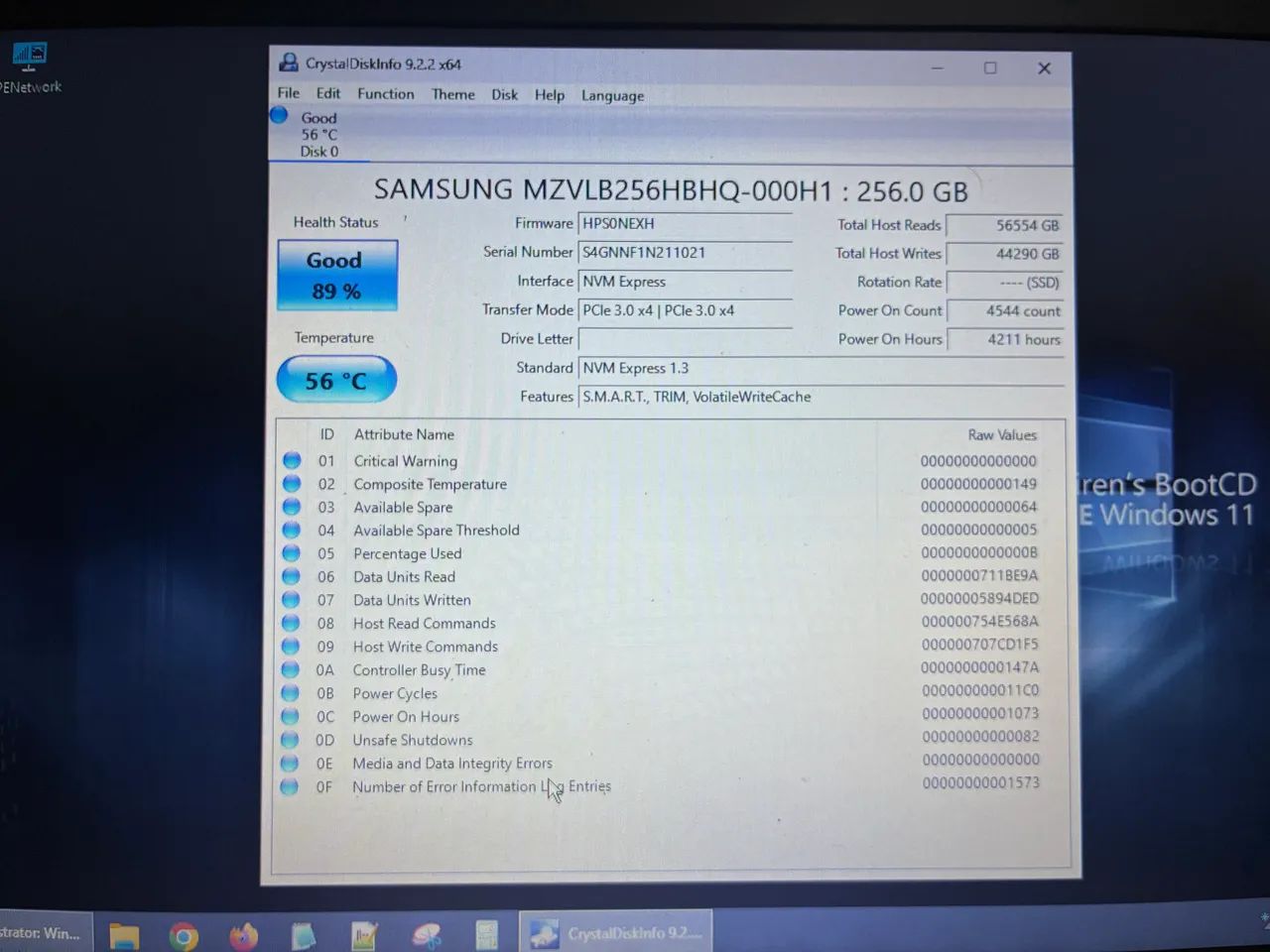Click status icon for Available Spare row
The width and height of the screenshot is (1270, 952).
[292, 507]
